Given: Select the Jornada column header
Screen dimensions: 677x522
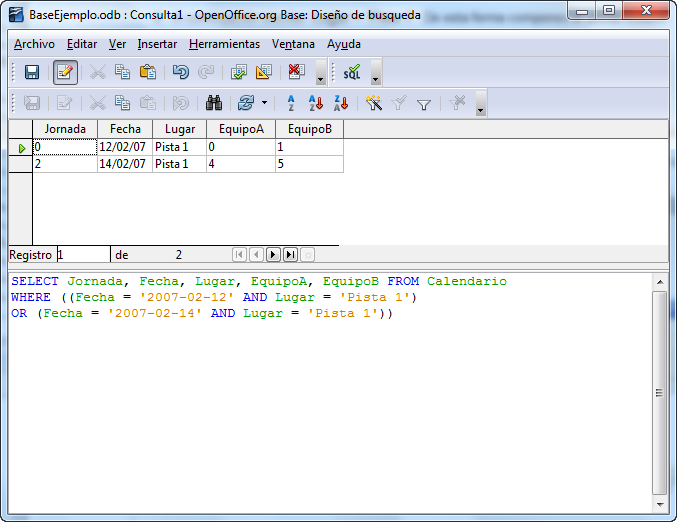Looking at the screenshot, I should pyautogui.click(x=65, y=129).
